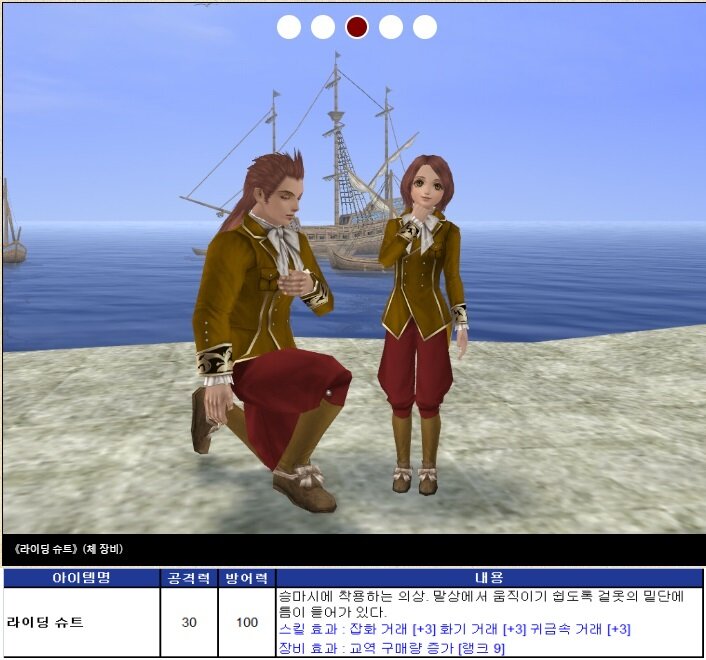Image resolution: width=706 pixels, height=660 pixels.
Task: Click the 공격력 column header
Action: pyautogui.click(x=189, y=578)
